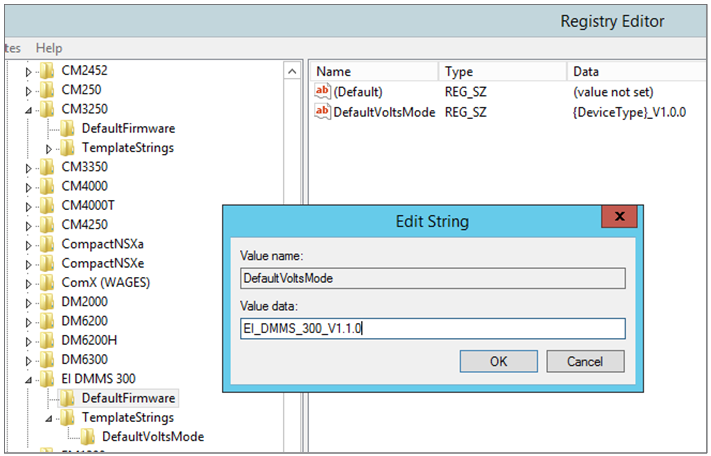Screen dimensions: 711x456
Task: Click the Value name field
Action: 433,278
